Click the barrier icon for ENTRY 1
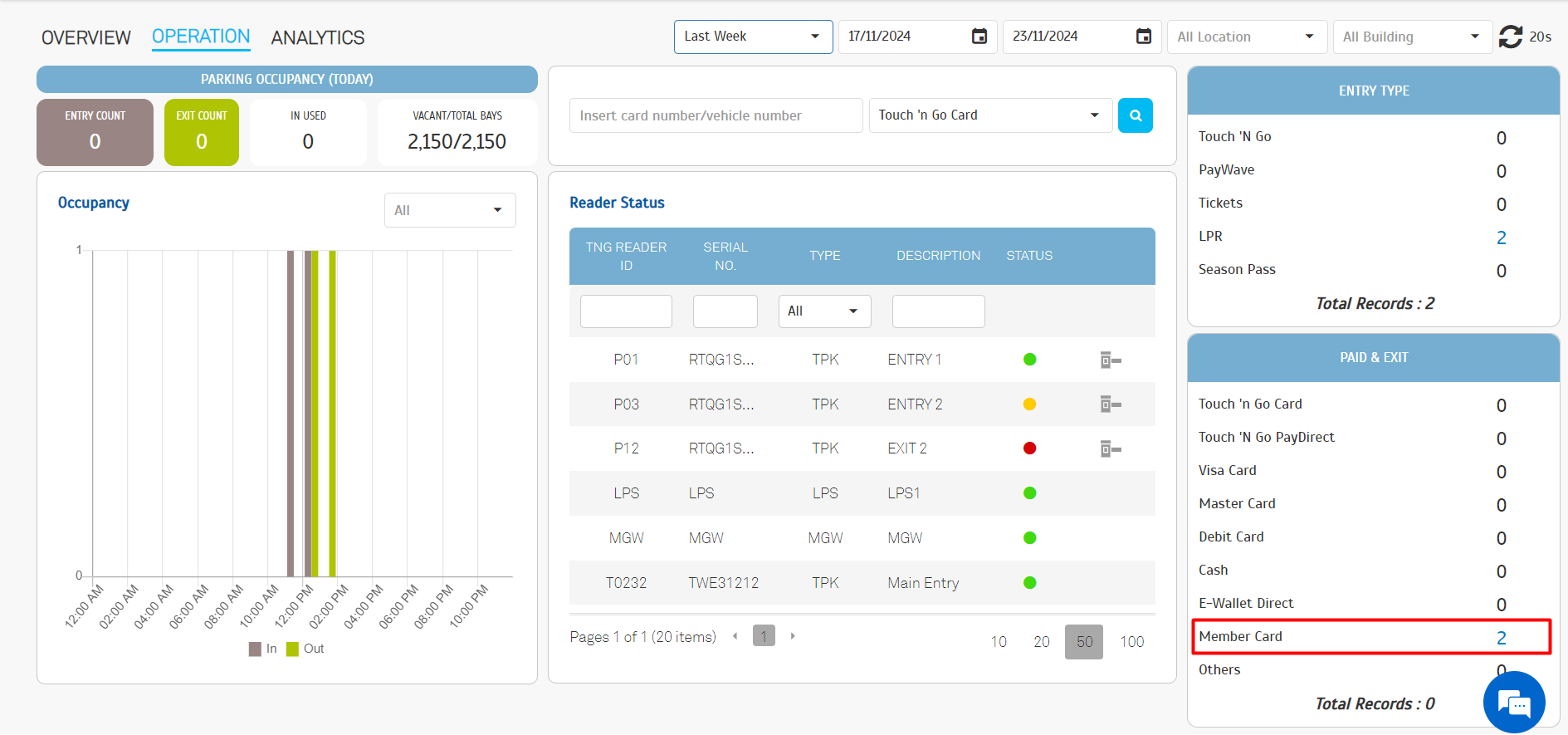 coord(1110,360)
